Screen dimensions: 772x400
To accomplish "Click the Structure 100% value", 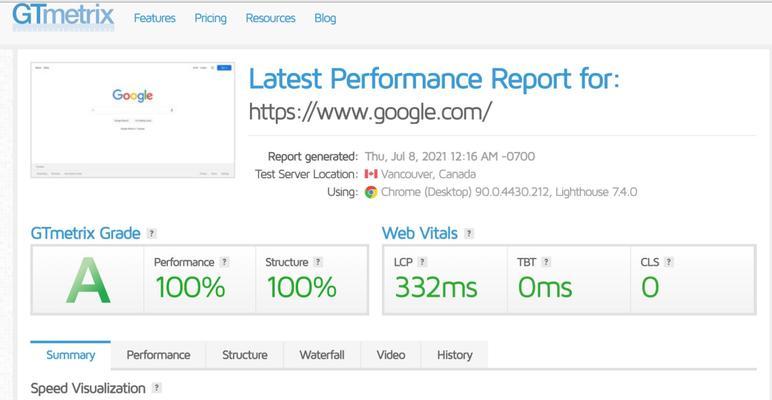I will pos(301,287).
